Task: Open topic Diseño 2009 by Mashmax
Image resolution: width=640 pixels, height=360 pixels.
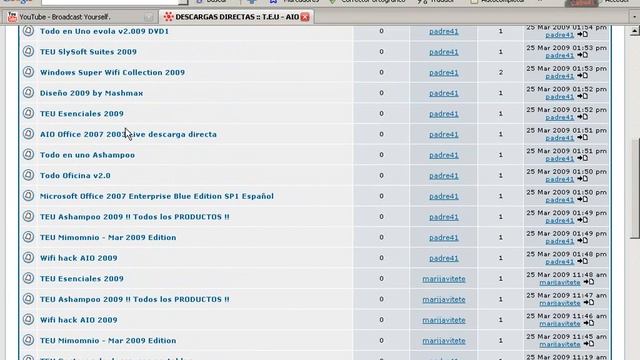Action: click(x=91, y=93)
